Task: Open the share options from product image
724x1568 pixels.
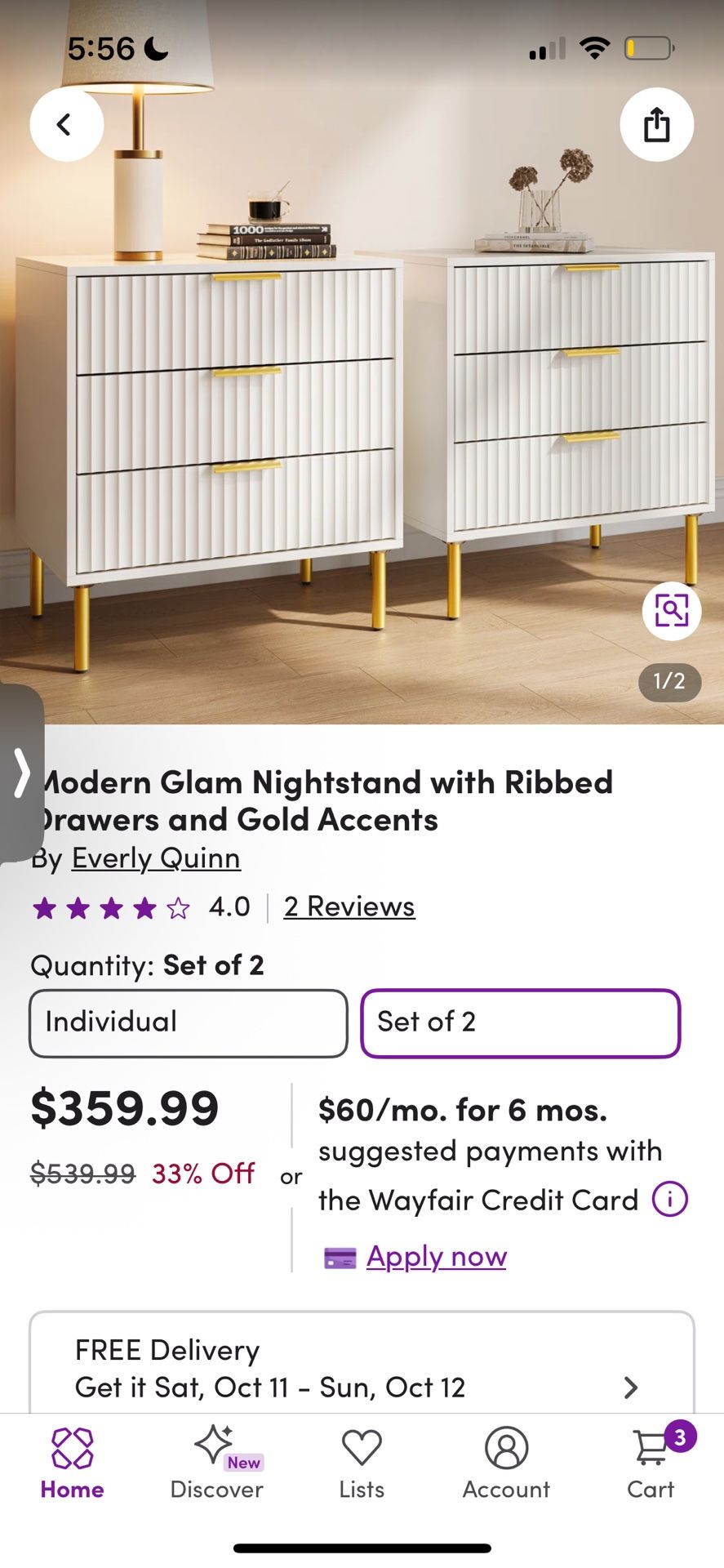Action: click(x=656, y=124)
